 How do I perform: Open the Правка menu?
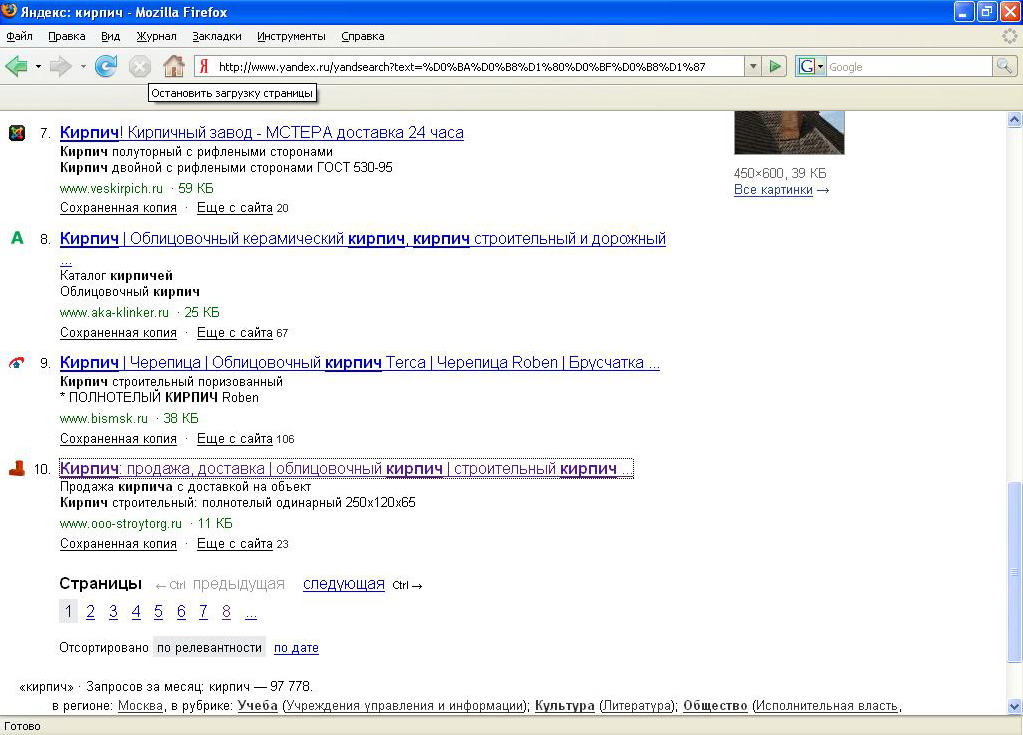[x=67, y=37]
